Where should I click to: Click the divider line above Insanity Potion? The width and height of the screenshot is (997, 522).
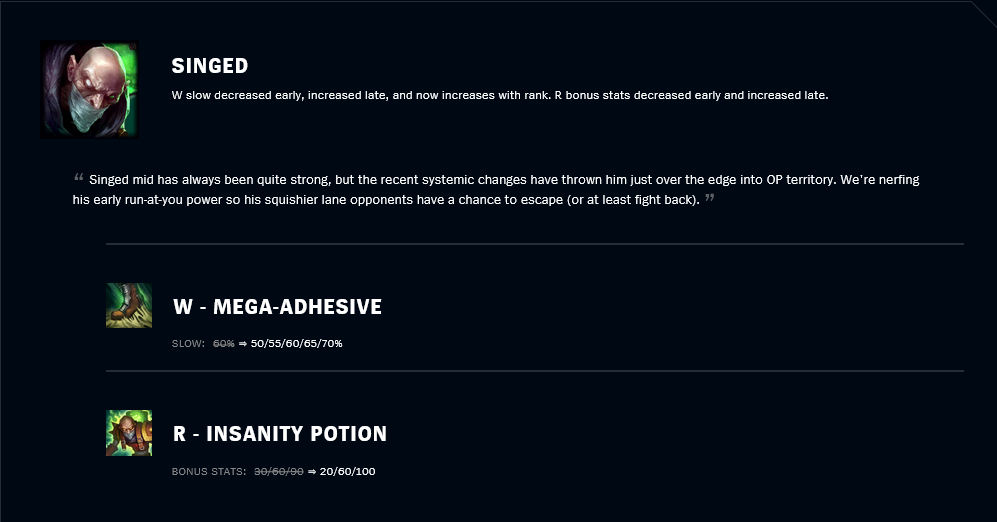pyautogui.click(x=535, y=371)
